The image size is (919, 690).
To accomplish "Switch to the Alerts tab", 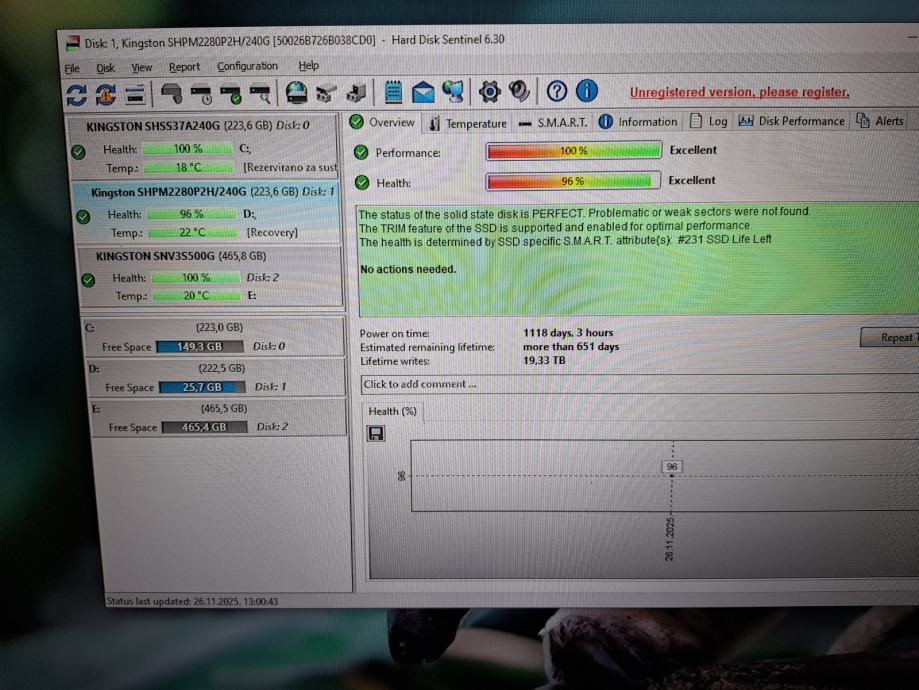I will coord(880,120).
